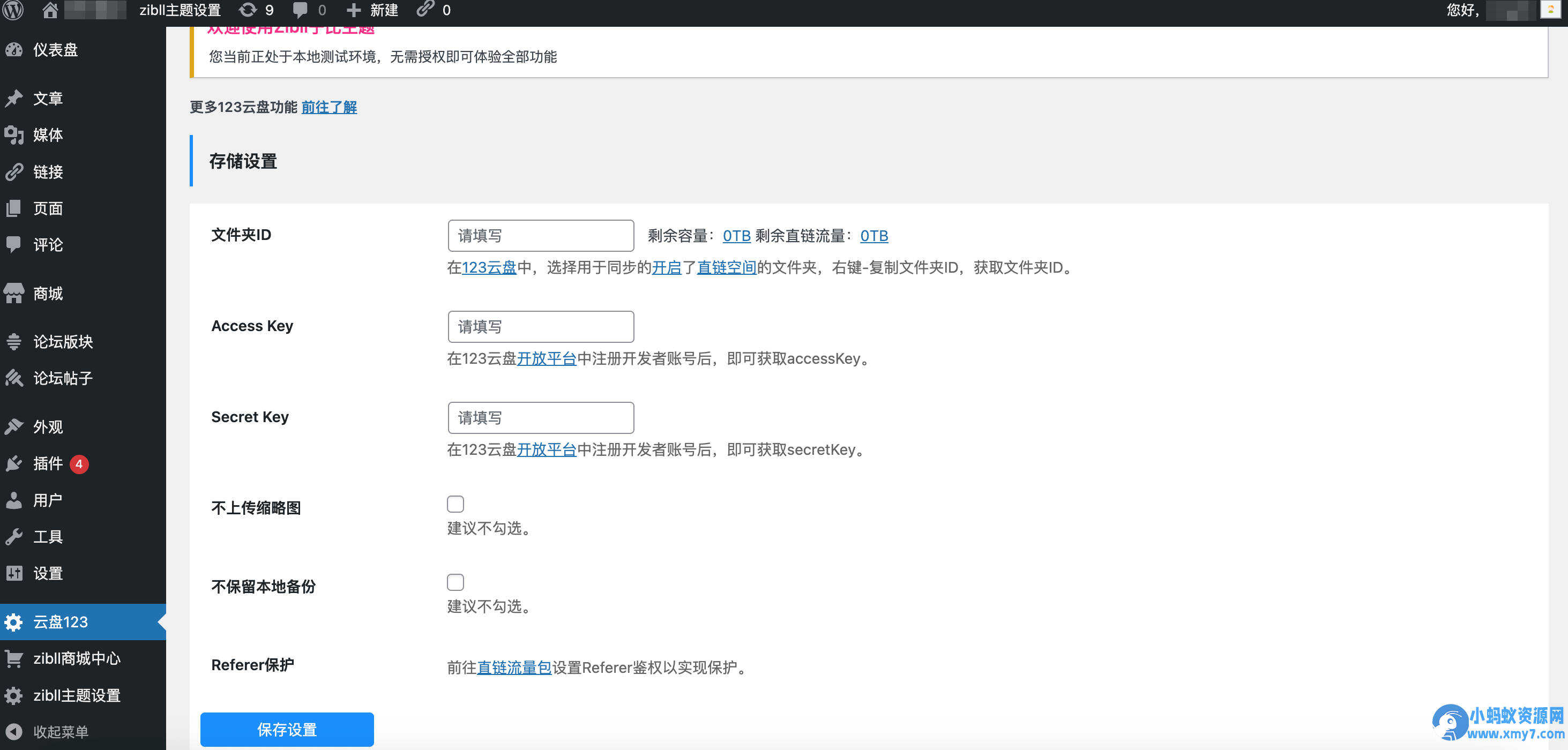Click the 直链流量包 link
This screenshot has height=750, width=1568.
(x=514, y=667)
